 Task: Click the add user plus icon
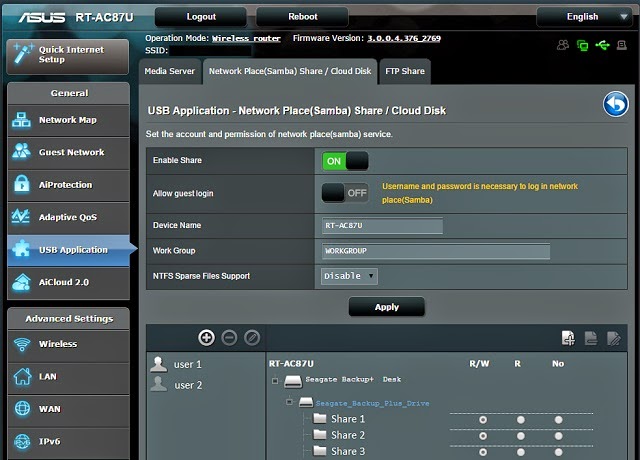(207, 338)
